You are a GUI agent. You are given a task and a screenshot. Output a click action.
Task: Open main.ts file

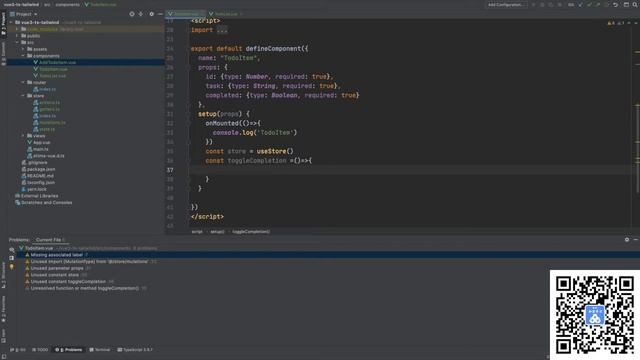point(38,149)
